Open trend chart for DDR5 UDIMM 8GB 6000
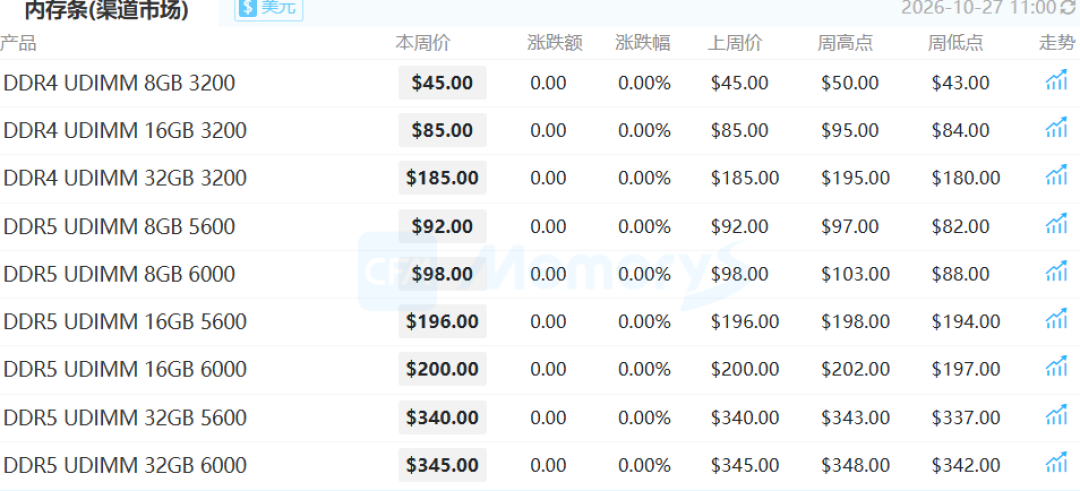 click(1057, 272)
